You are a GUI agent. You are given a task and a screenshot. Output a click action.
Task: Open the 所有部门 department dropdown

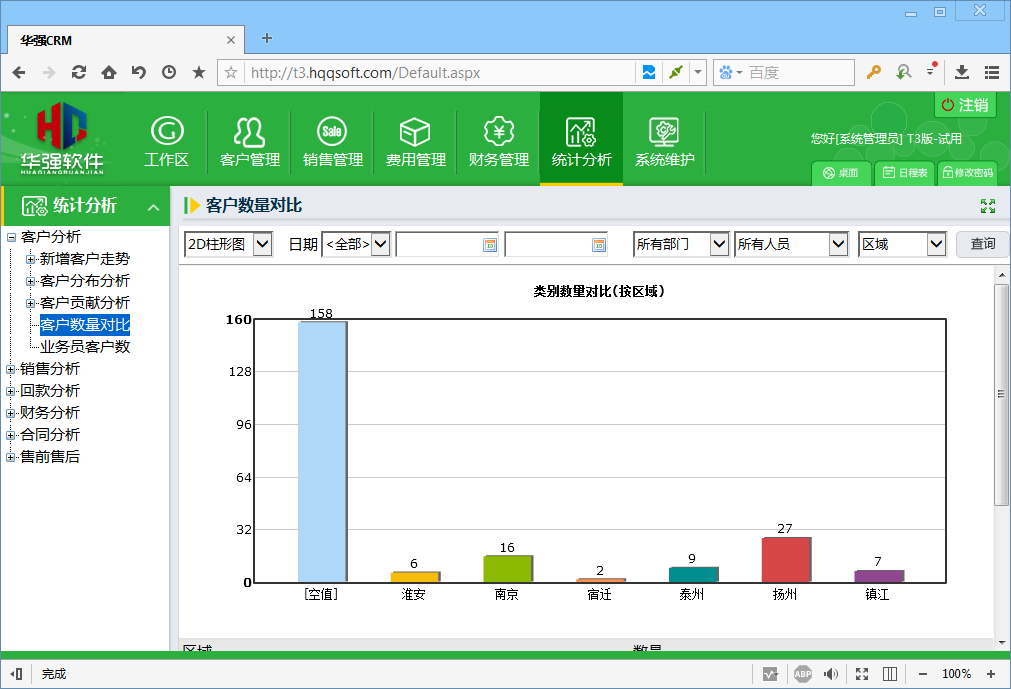pyautogui.click(x=681, y=244)
